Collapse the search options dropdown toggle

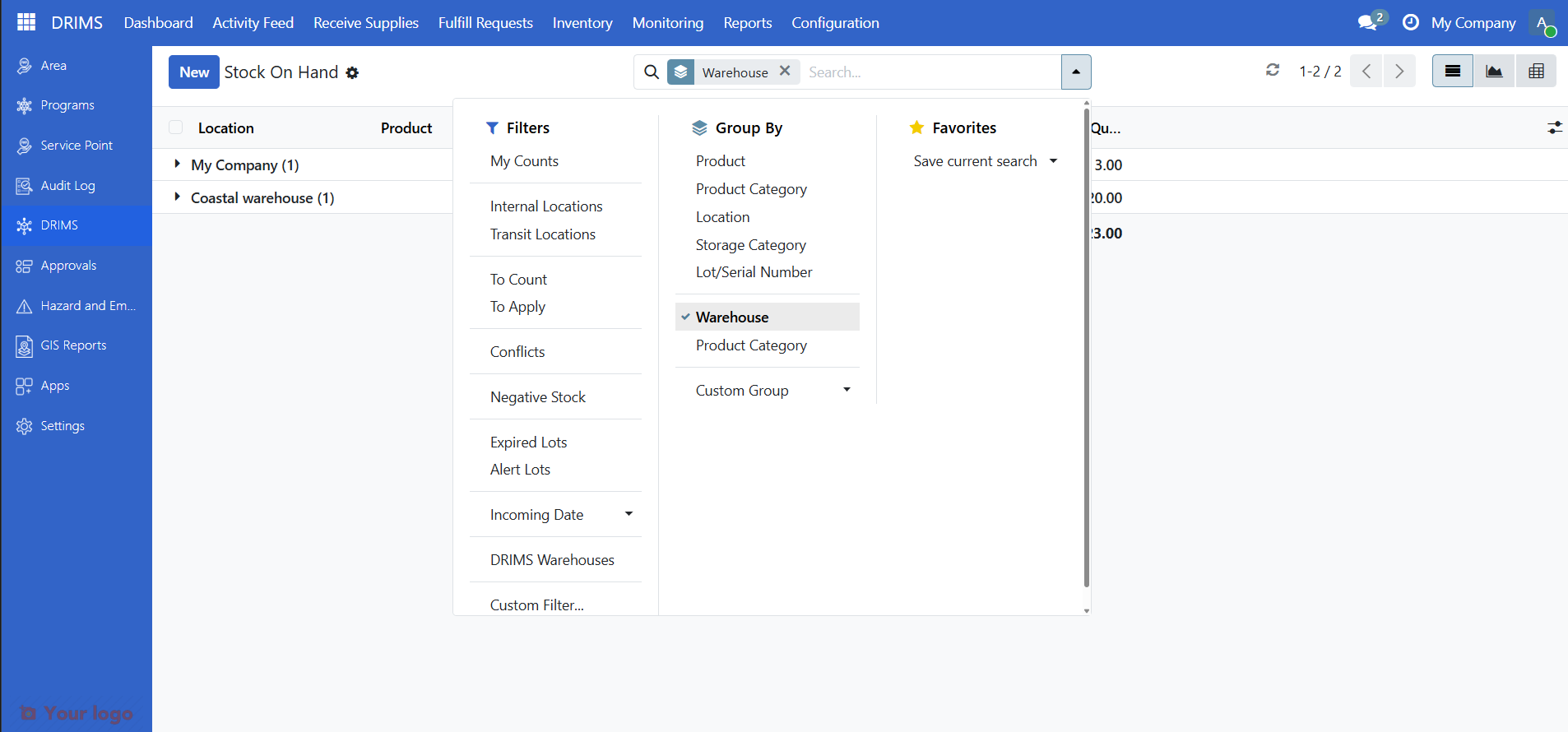1076,72
